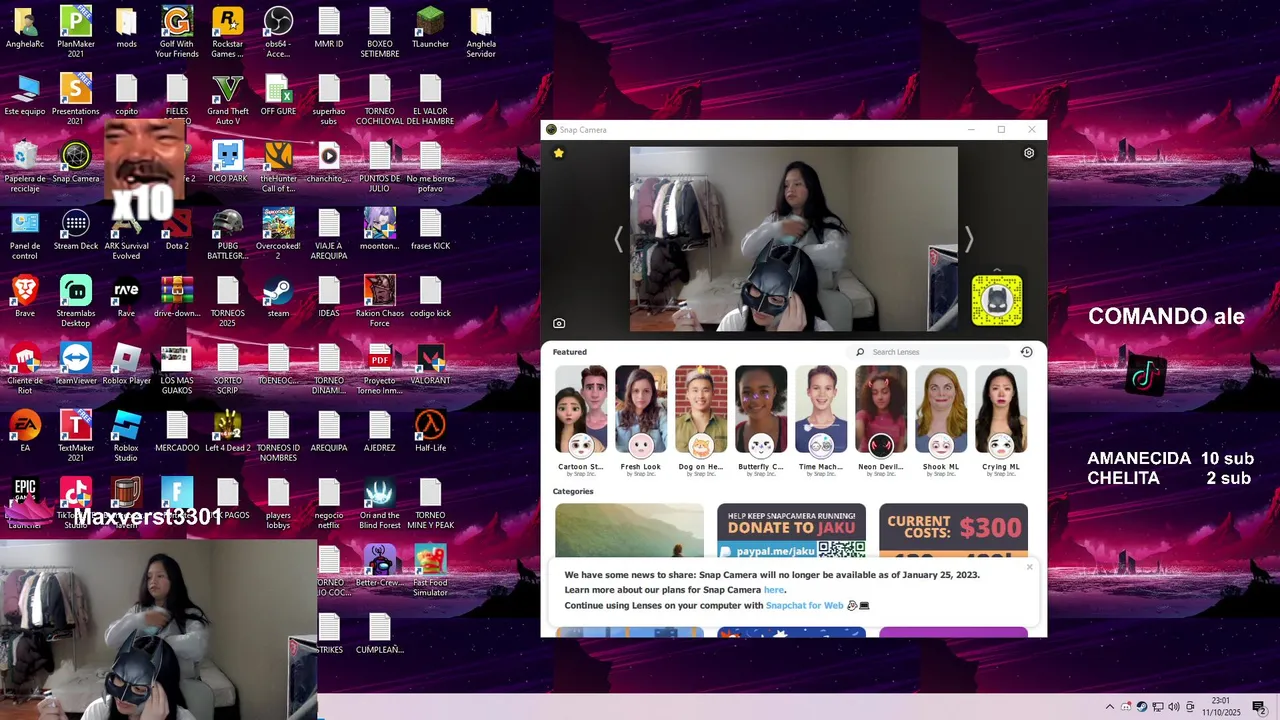
Task: Select the Roblox Studio icon
Action: click(126, 435)
